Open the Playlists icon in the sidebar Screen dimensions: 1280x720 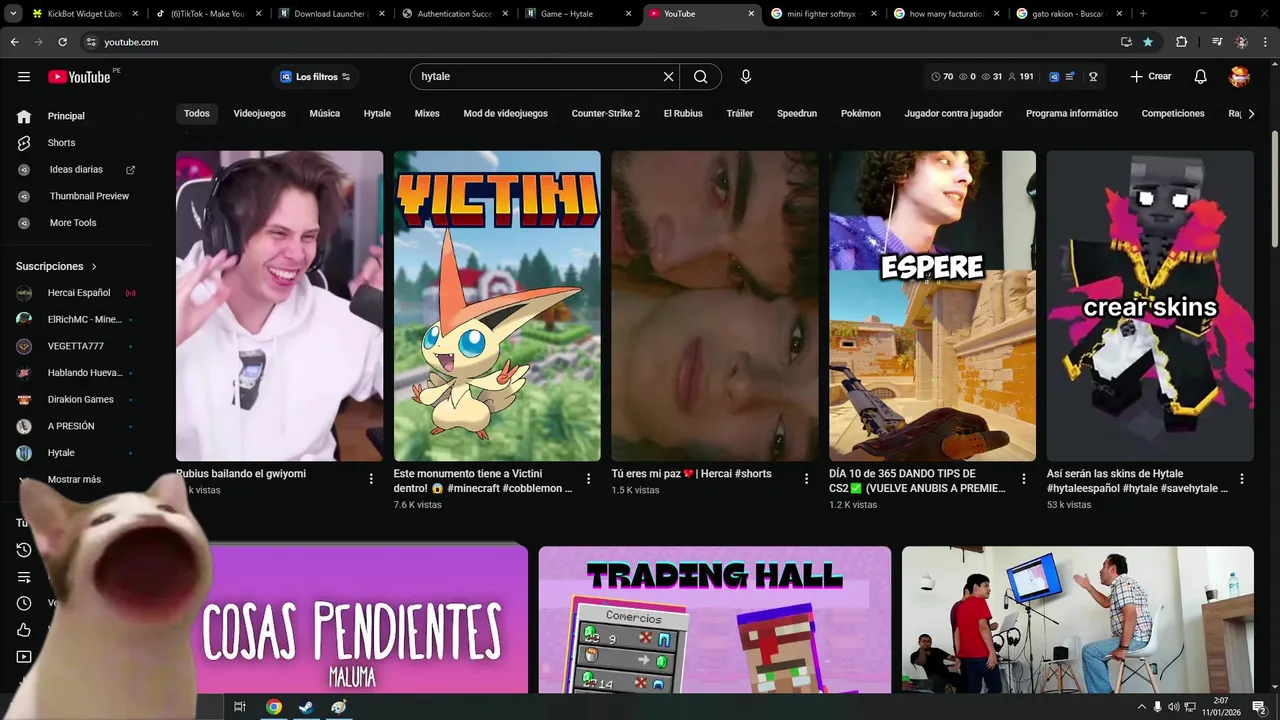point(24,577)
